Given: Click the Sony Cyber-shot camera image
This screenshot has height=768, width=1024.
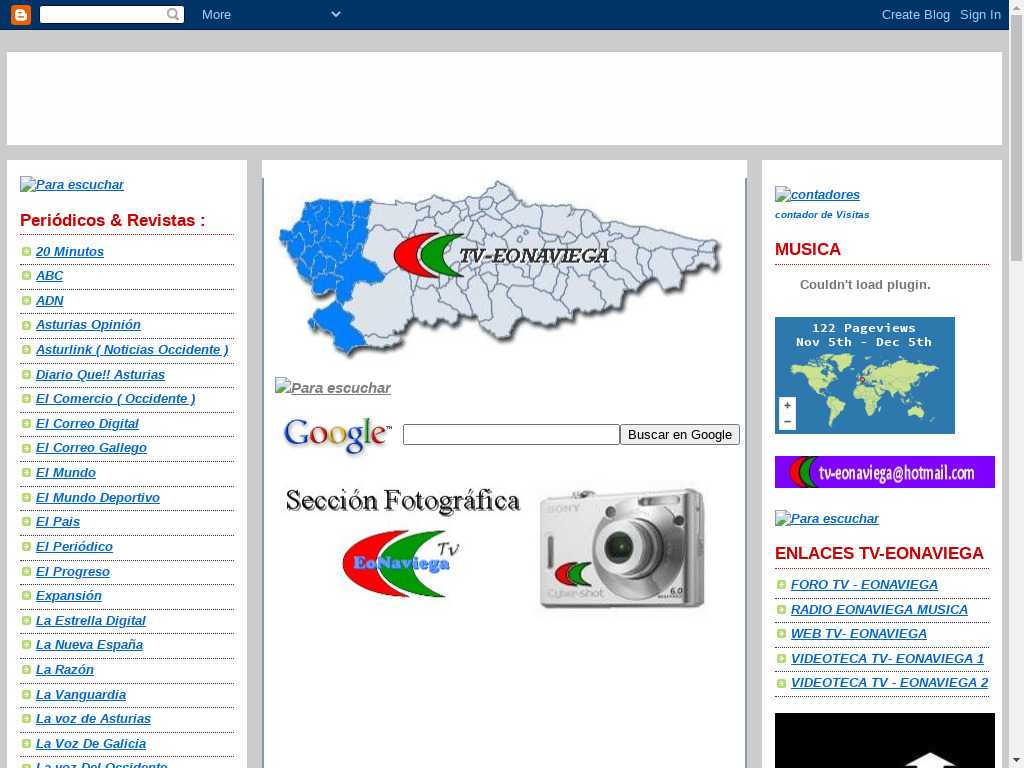Looking at the screenshot, I should tap(622, 549).
